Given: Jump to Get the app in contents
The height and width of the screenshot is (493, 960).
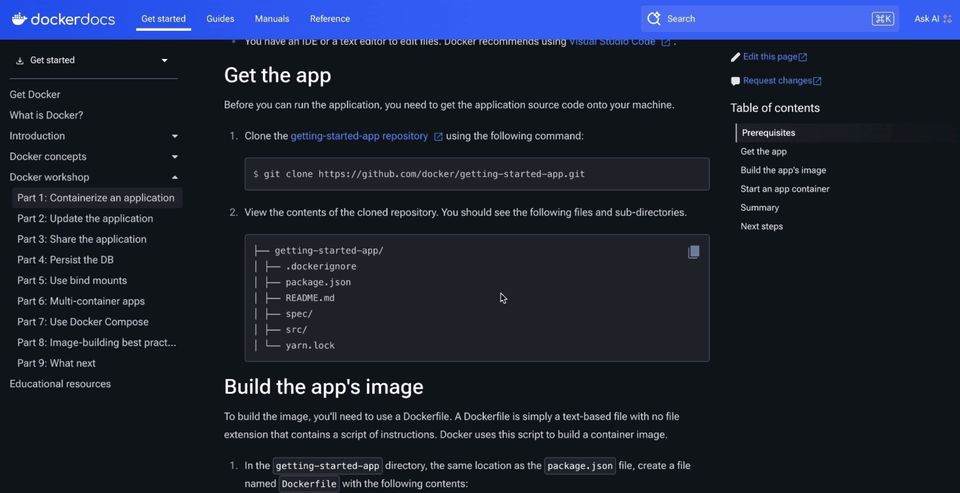Looking at the screenshot, I should [x=763, y=152].
